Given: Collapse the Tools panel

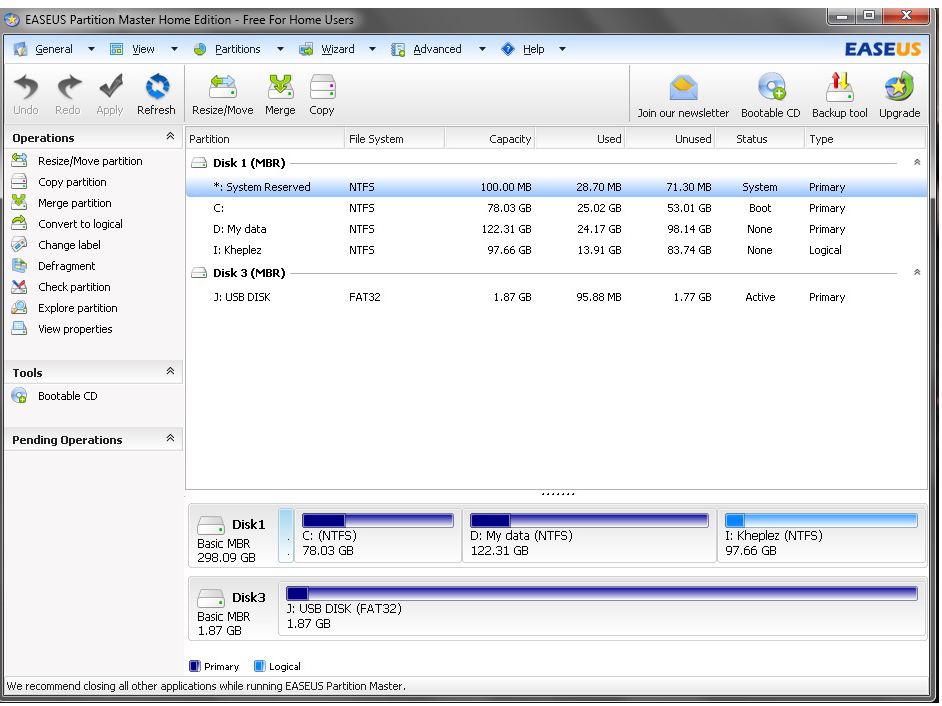Looking at the screenshot, I should click(x=171, y=371).
